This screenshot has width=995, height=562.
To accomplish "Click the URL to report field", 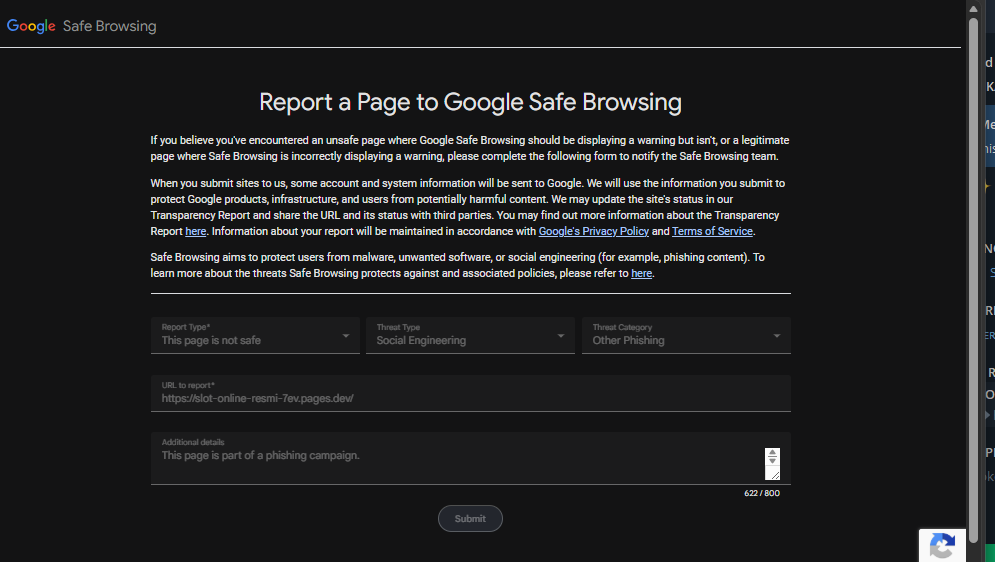I will [471, 393].
